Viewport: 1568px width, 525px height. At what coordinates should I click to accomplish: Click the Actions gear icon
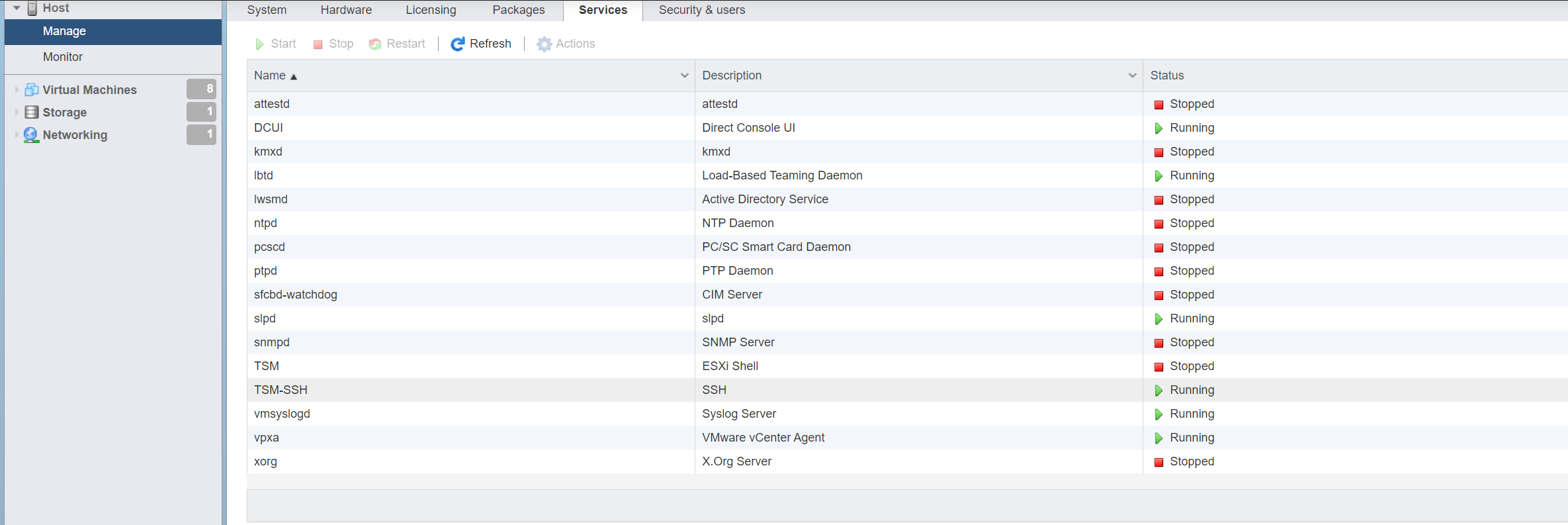(544, 44)
